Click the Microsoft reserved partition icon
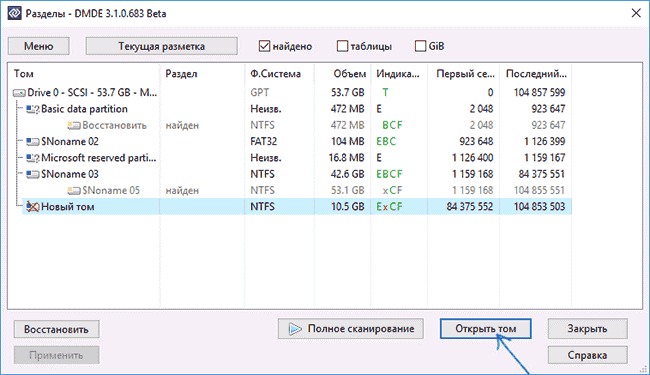The image size is (650, 375). pyautogui.click(x=33, y=158)
